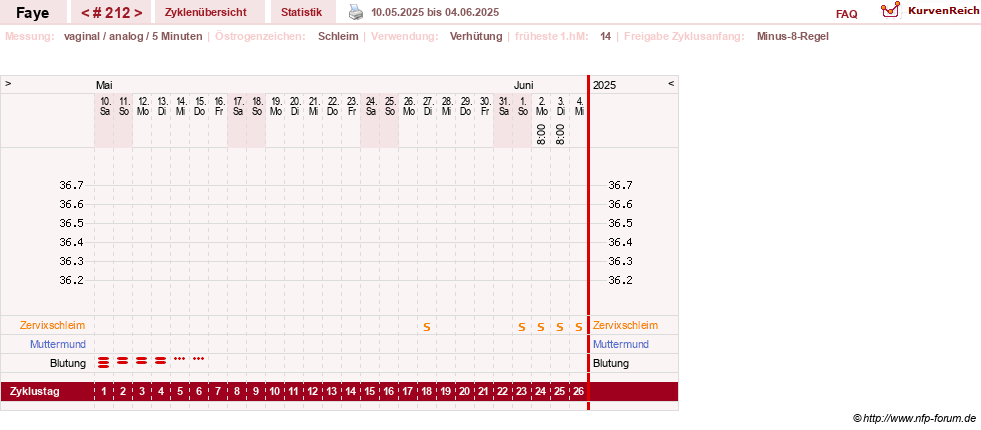The width and height of the screenshot is (981, 430).
Task: Click the spotting dots on cycle day 6
Action: click(199, 359)
